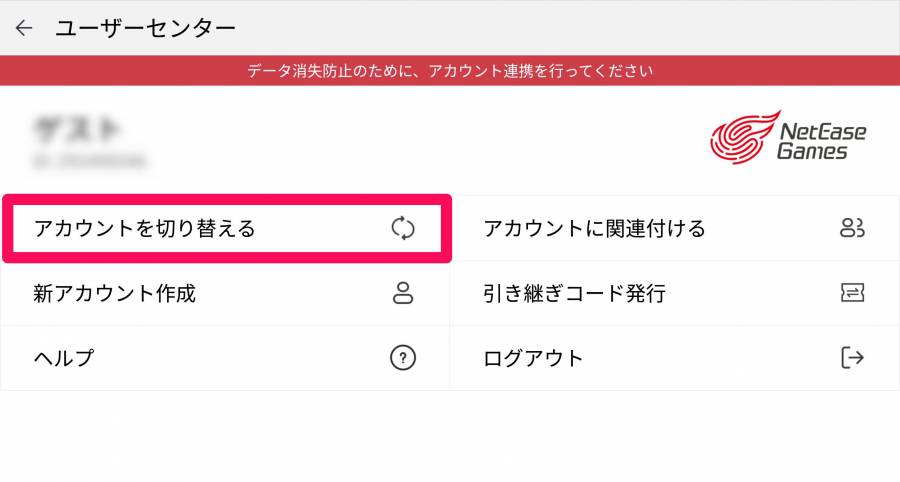The width and height of the screenshot is (900, 482).
Task: Click the logout door-arrow icon
Action: [852, 358]
